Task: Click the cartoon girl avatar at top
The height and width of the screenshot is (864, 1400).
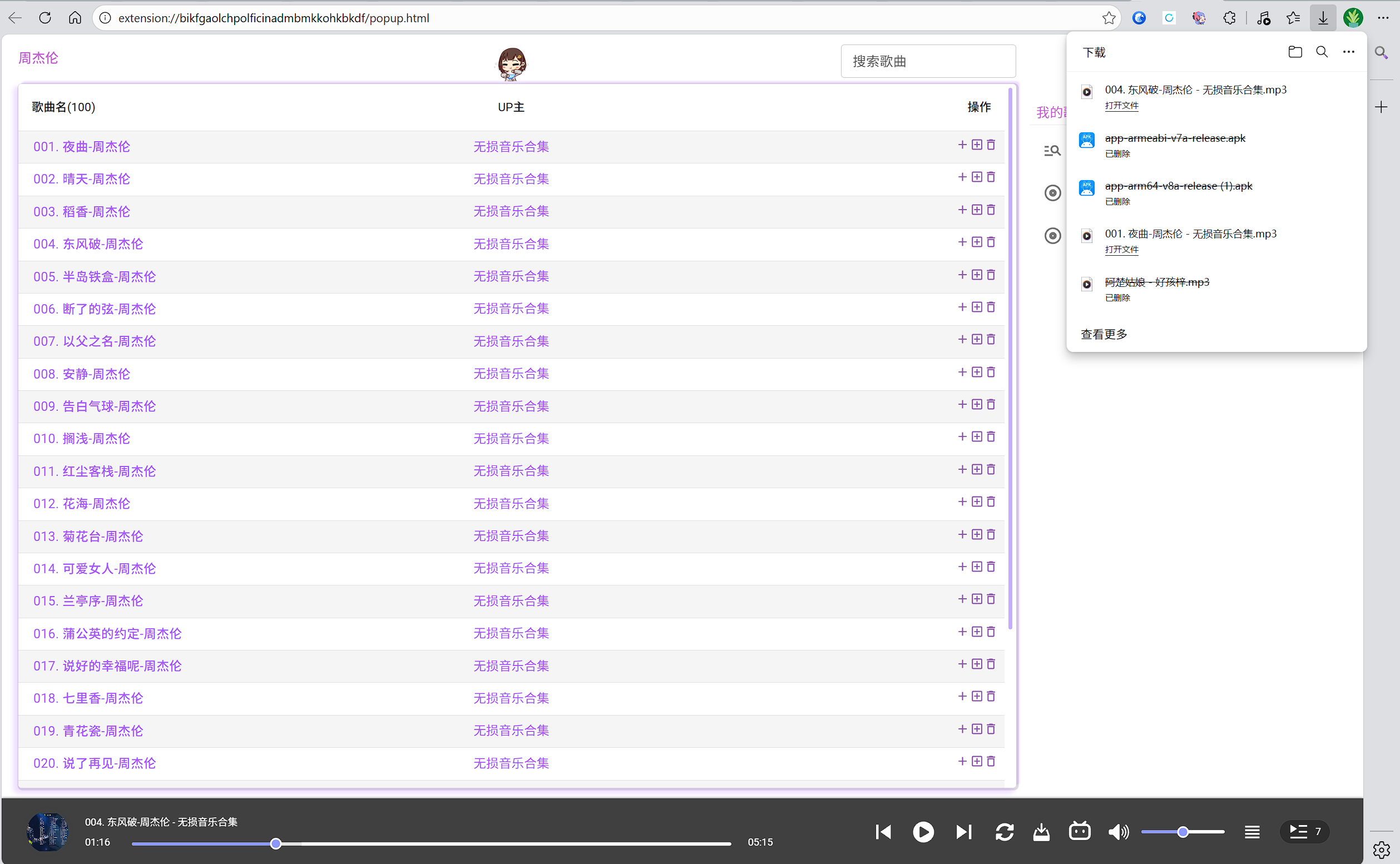Action: (511, 63)
